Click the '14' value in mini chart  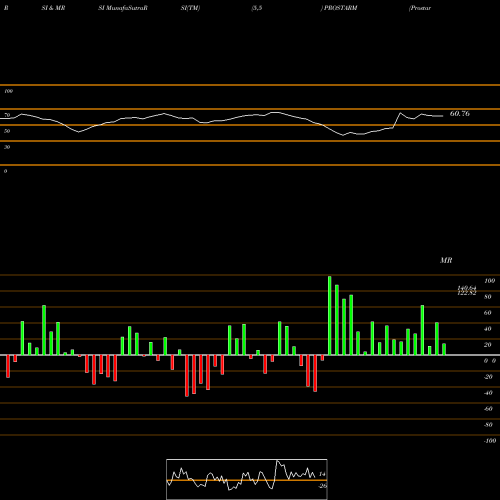(x=322, y=474)
